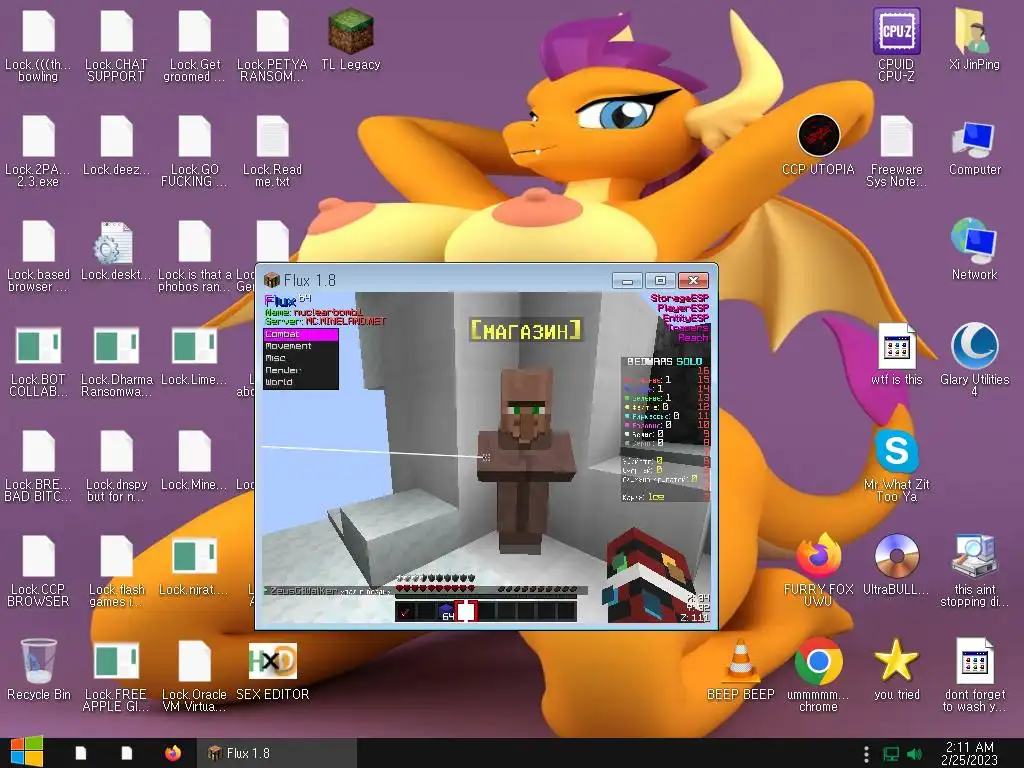Open Lock.Mine... file icon
The image size is (1024, 768).
(194, 451)
